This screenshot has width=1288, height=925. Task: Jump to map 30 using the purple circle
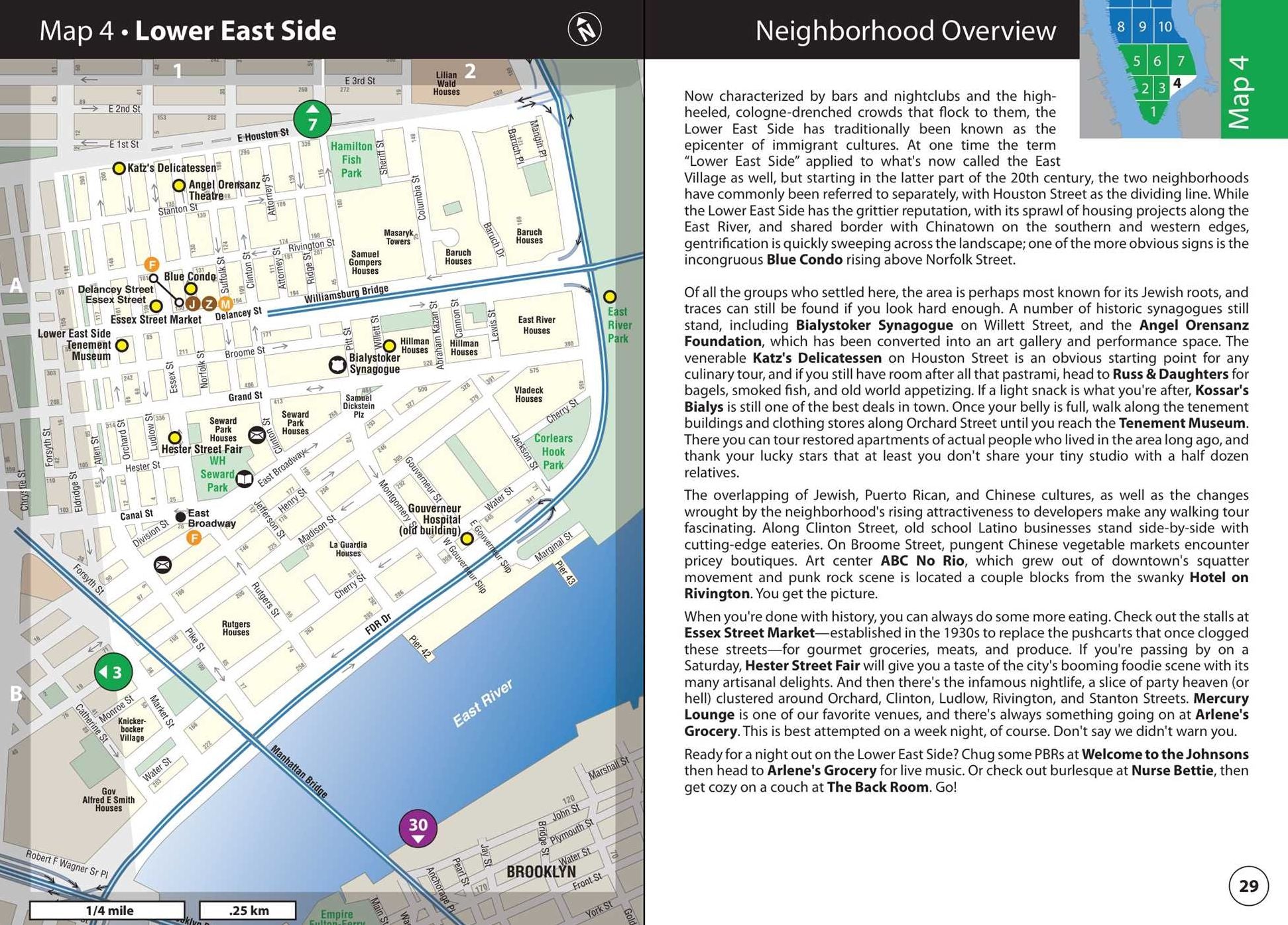(x=418, y=828)
